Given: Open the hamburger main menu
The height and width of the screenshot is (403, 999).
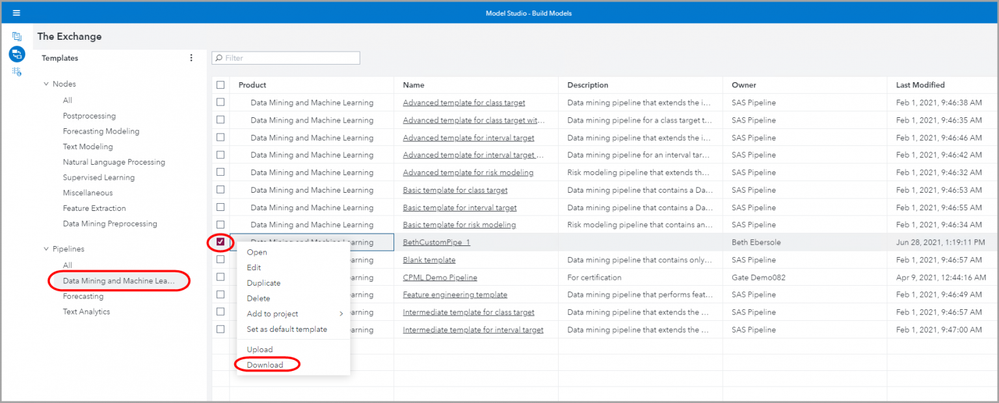Looking at the screenshot, I should (16, 13).
